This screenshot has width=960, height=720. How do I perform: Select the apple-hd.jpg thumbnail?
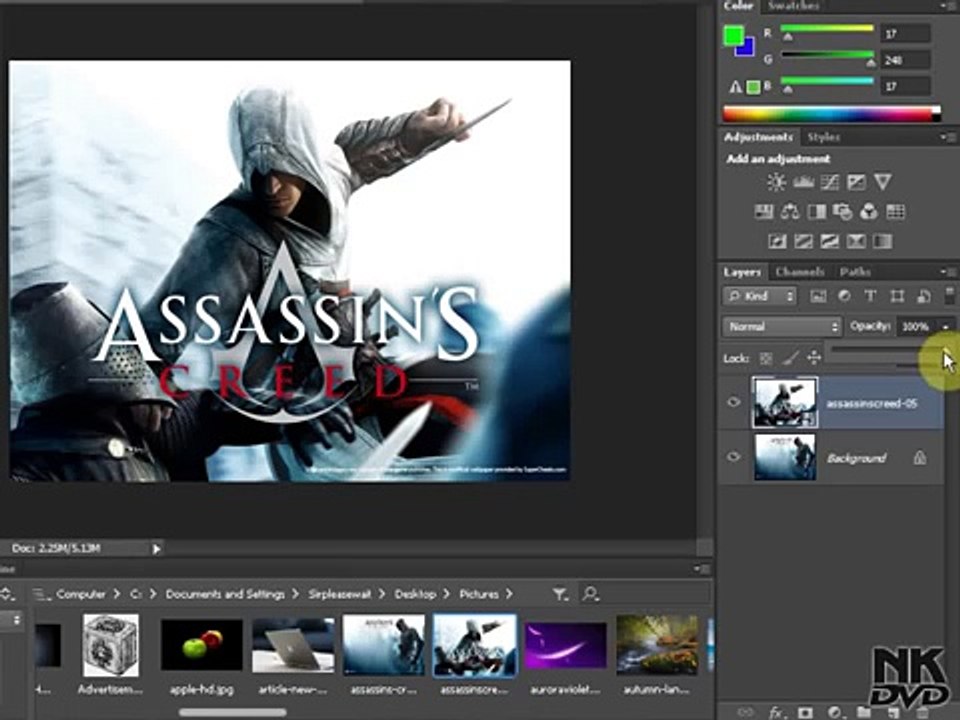click(201, 645)
